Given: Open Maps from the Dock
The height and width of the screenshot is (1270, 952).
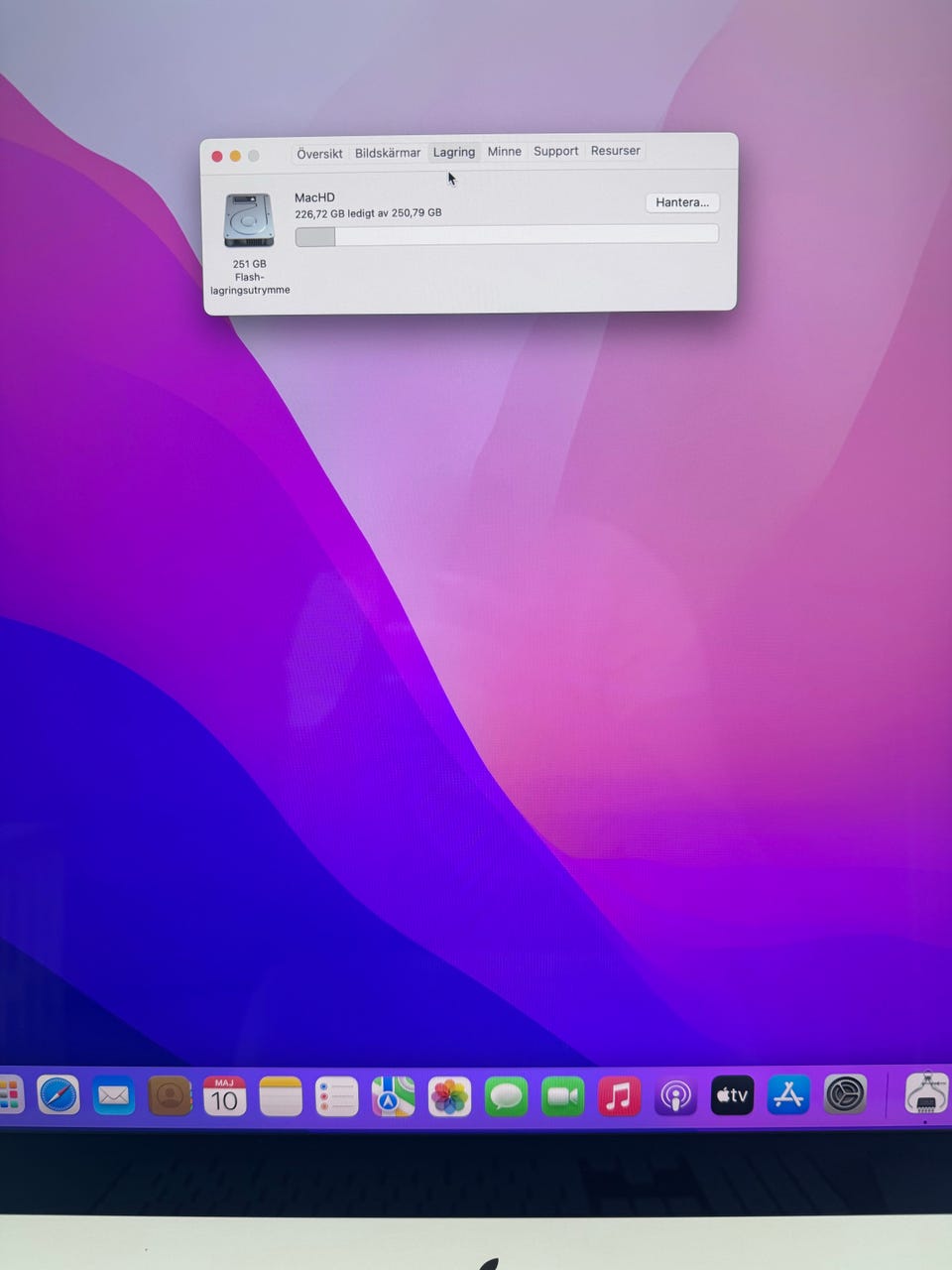Looking at the screenshot, I should [x=393, y=1096].
